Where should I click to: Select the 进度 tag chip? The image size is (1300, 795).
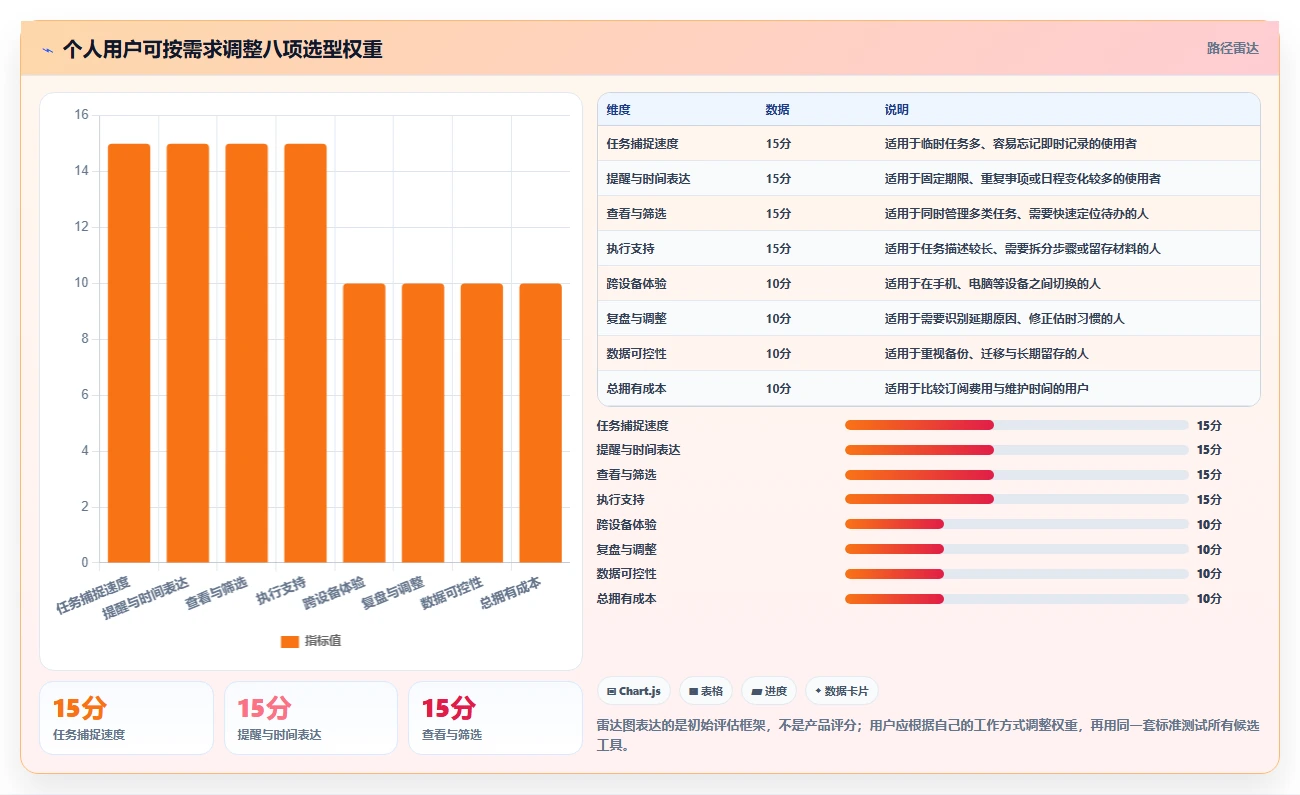pos(769,691)
